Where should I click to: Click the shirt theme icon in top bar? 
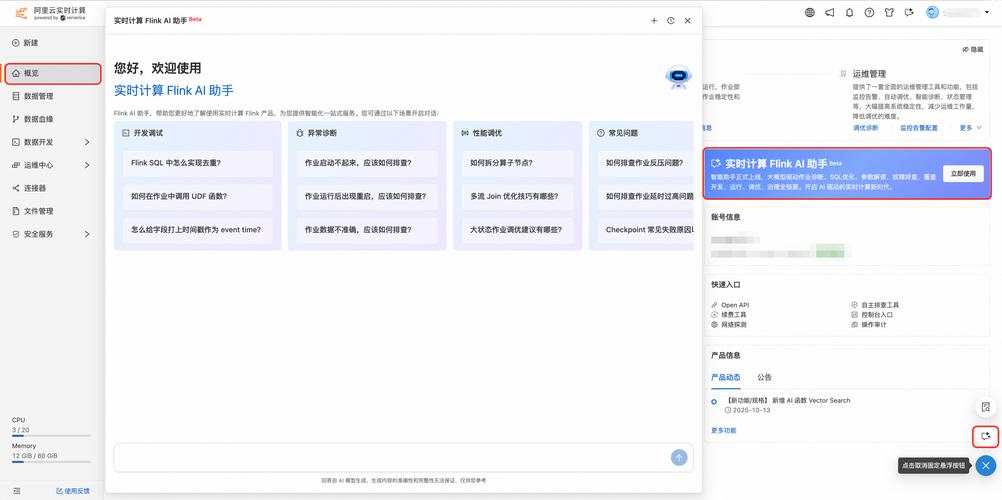coord(889,12)
